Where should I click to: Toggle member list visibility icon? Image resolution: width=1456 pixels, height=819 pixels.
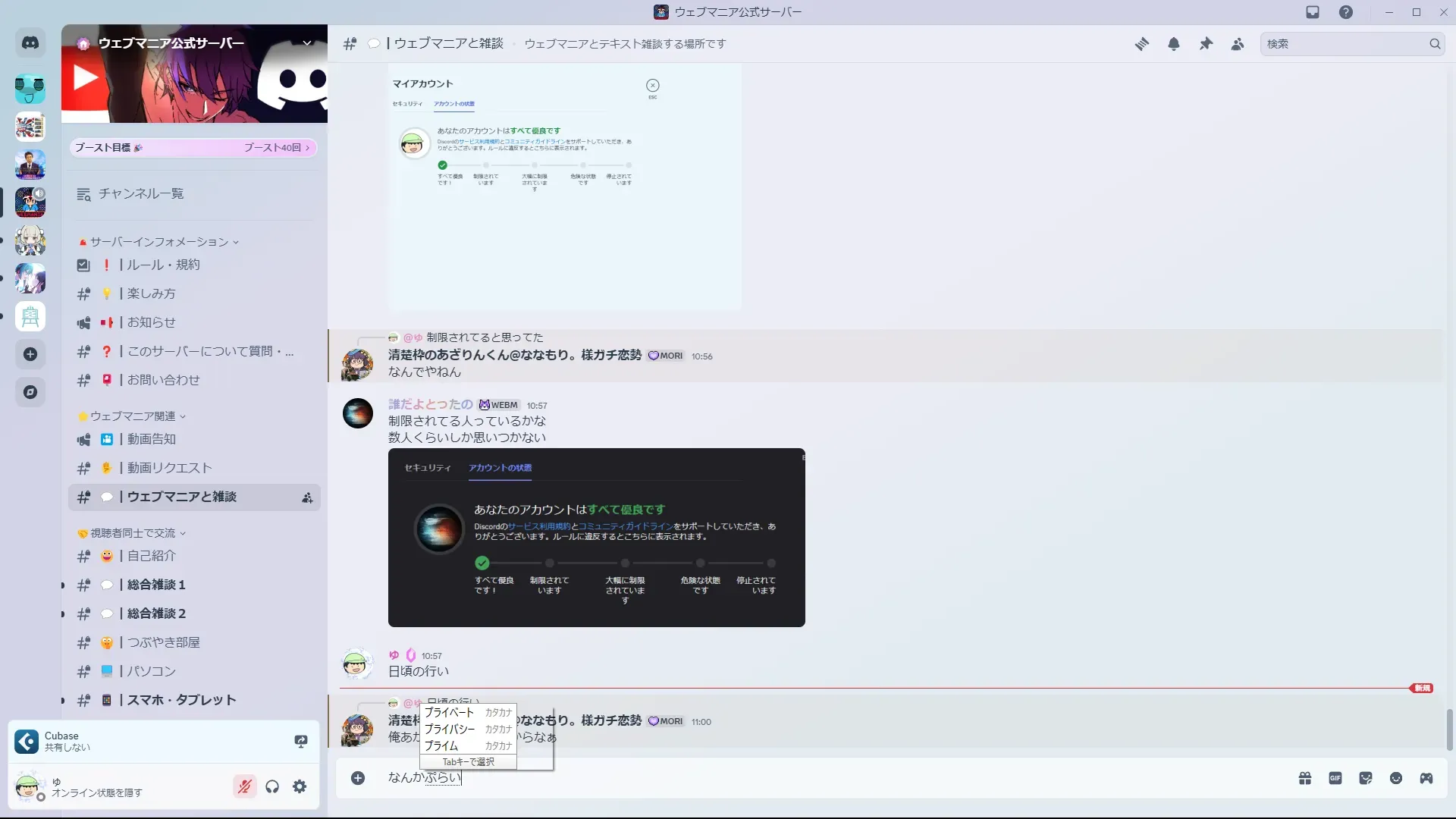1238,44
